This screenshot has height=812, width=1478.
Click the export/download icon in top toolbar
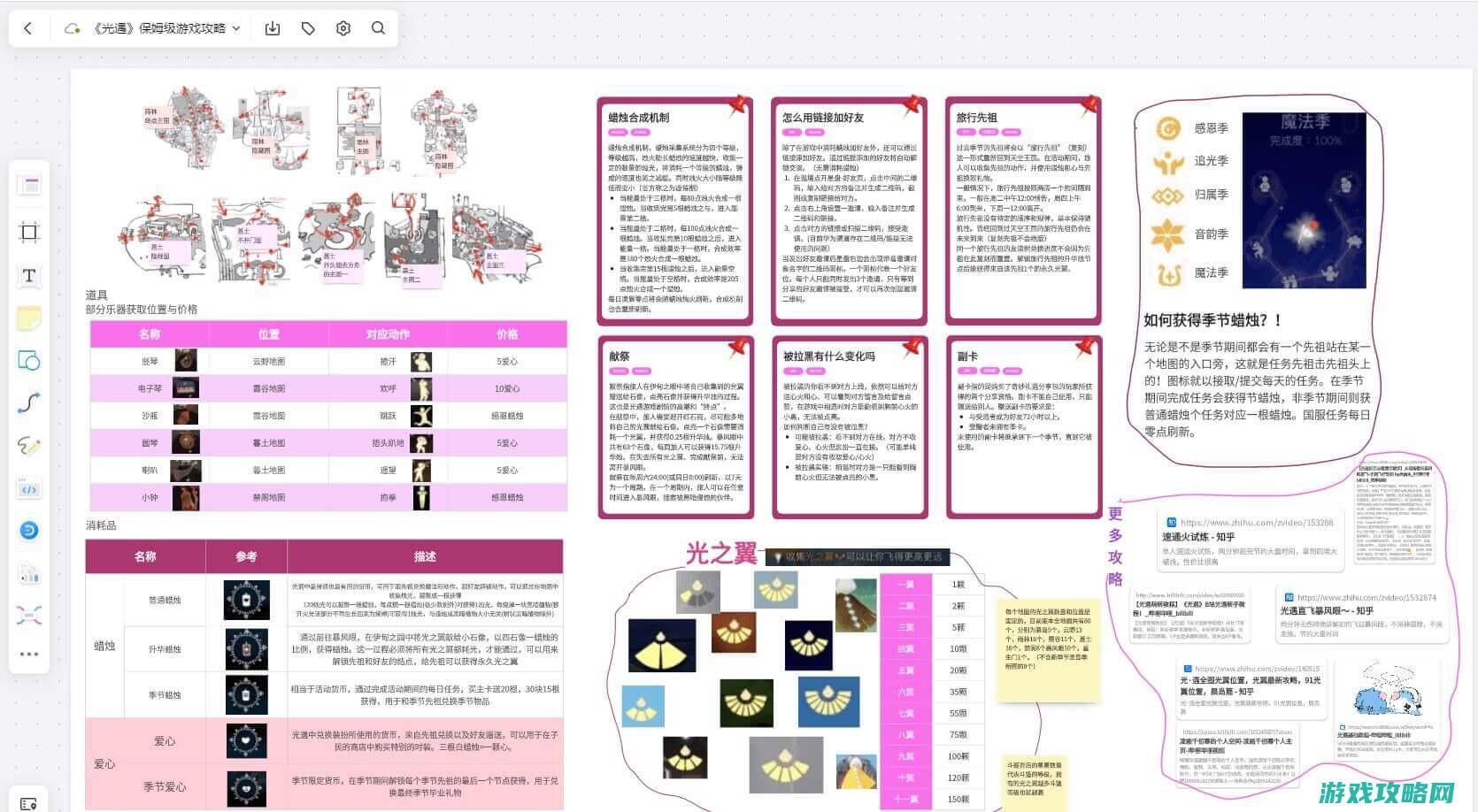tap(273, 28)
